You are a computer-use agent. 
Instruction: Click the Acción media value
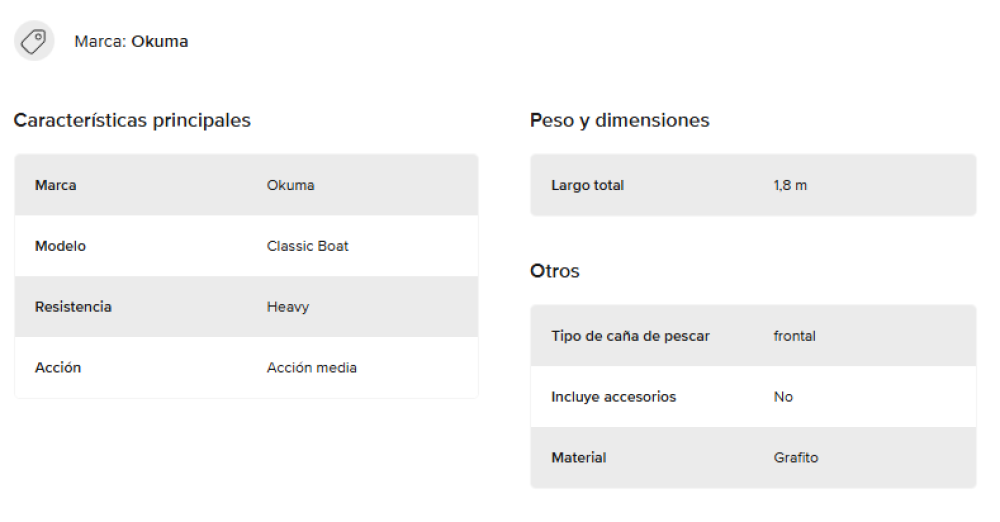click(312, 368)
